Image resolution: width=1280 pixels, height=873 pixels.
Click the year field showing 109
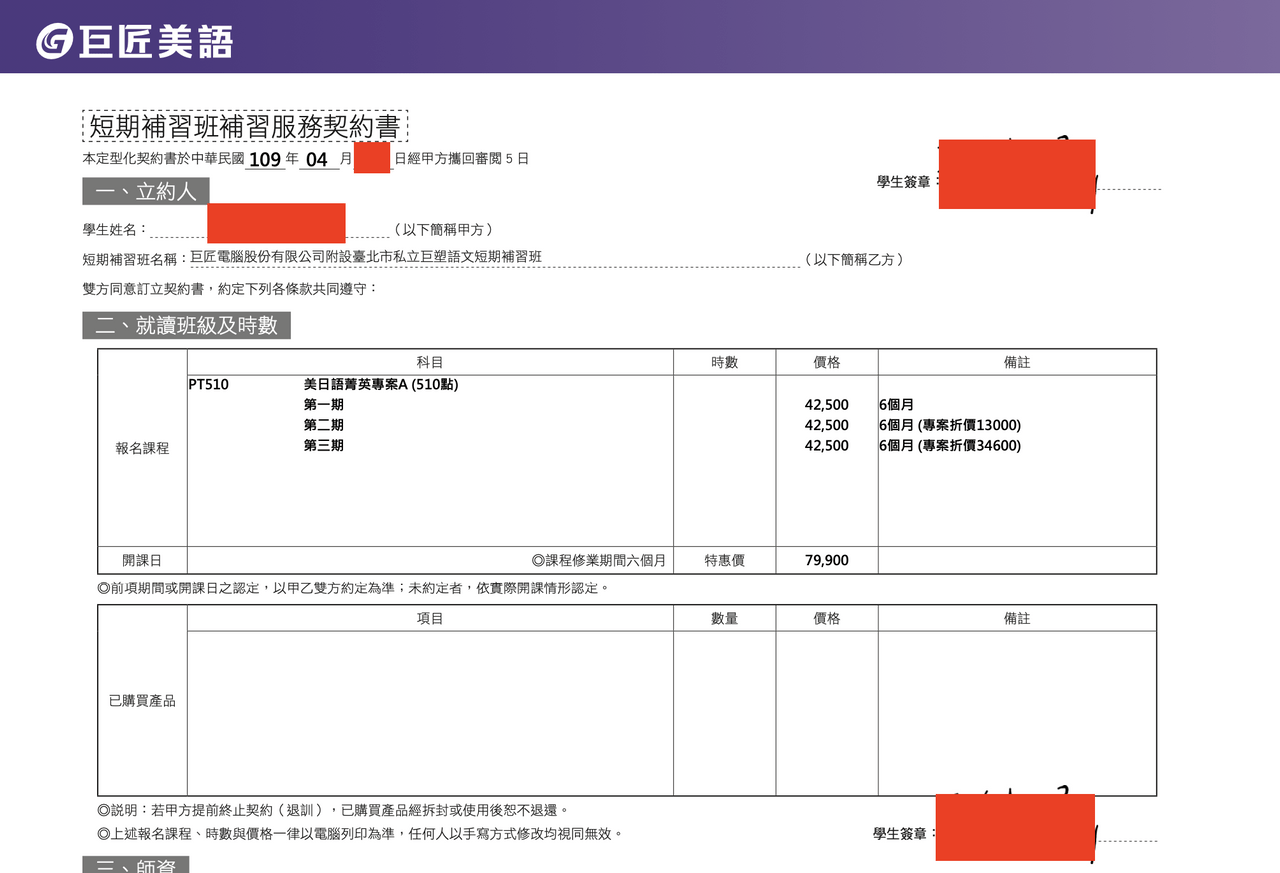pos(265,159)
